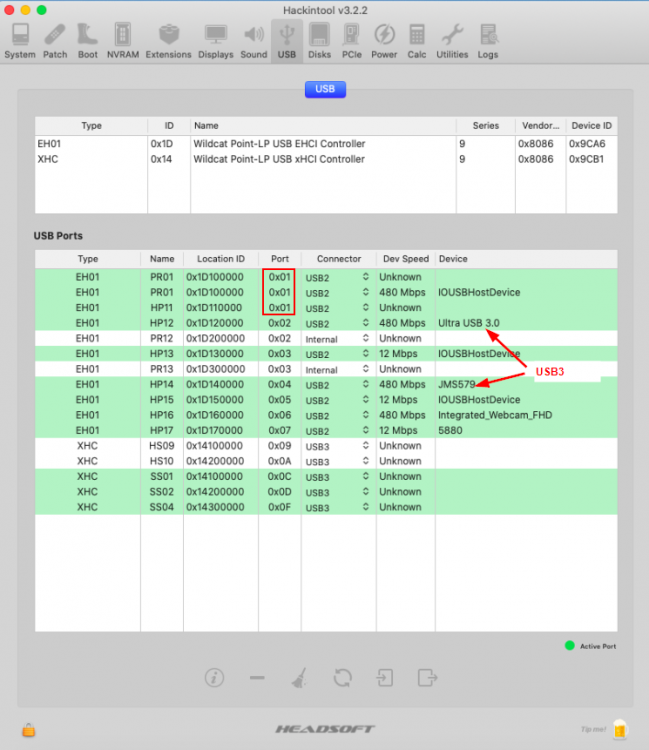
Task: Click the import icon at bottom
Action: pos(385,677)
